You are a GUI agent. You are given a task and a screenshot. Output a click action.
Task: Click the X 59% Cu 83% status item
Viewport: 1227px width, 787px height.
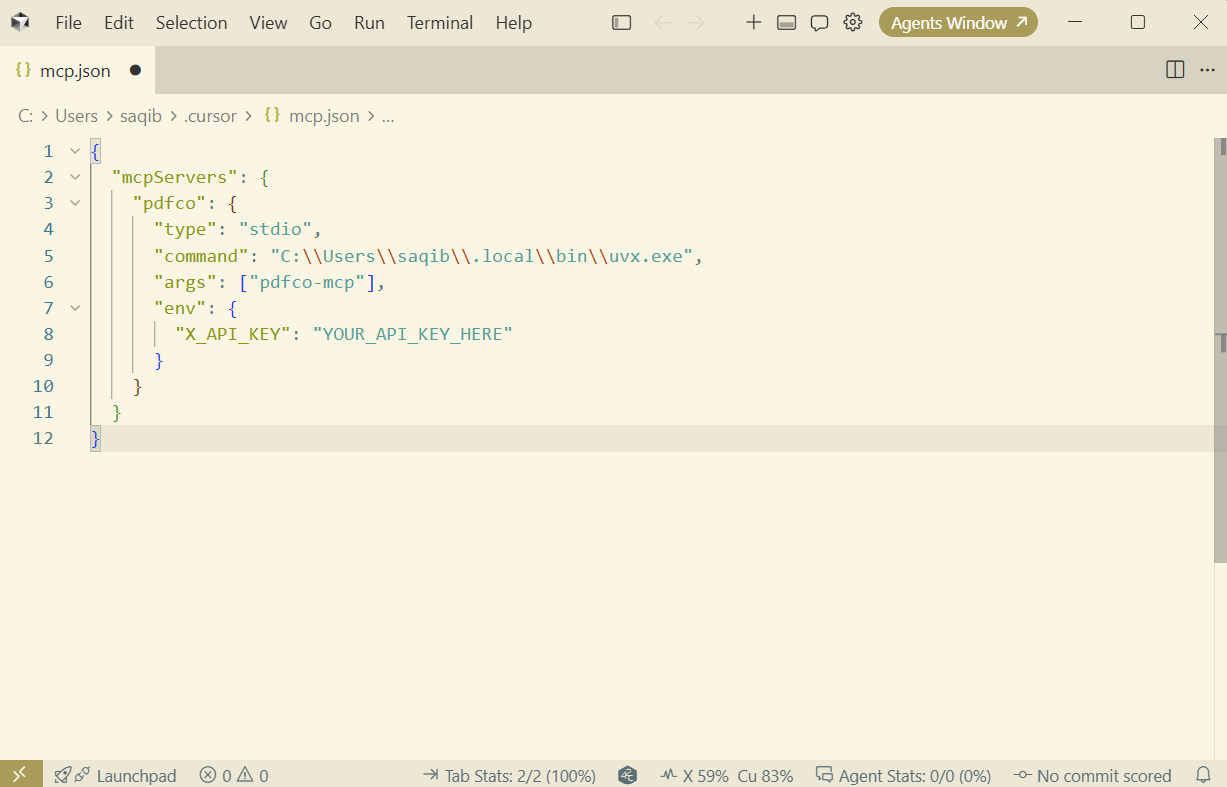[727, 775]
